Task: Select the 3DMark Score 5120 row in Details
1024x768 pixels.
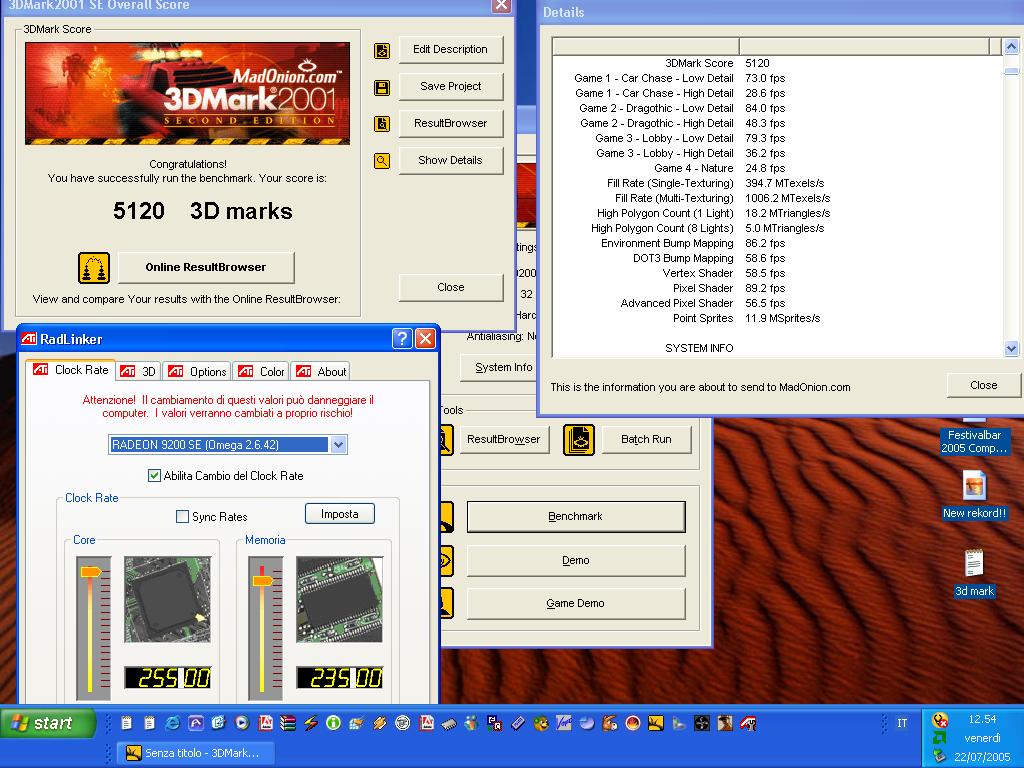Action: (777, 63)
